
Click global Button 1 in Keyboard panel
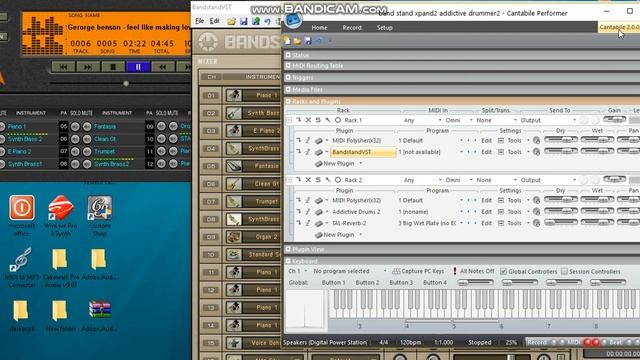coord(333,282)
